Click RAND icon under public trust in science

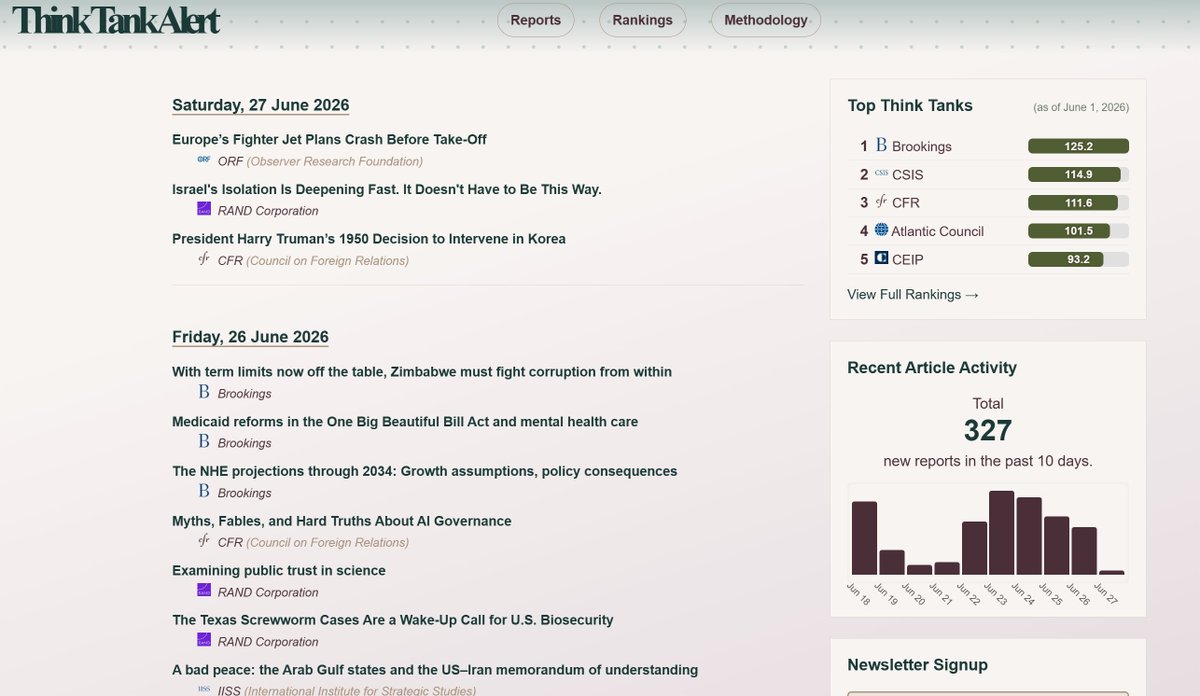(x=204, y=591)
